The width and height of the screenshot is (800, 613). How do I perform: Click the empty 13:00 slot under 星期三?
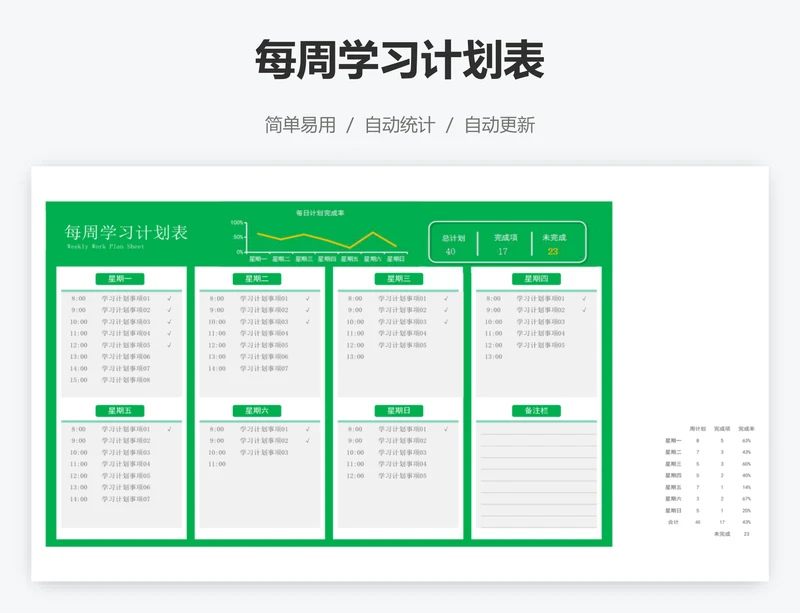pyautogui.click(x=355, y=357)
